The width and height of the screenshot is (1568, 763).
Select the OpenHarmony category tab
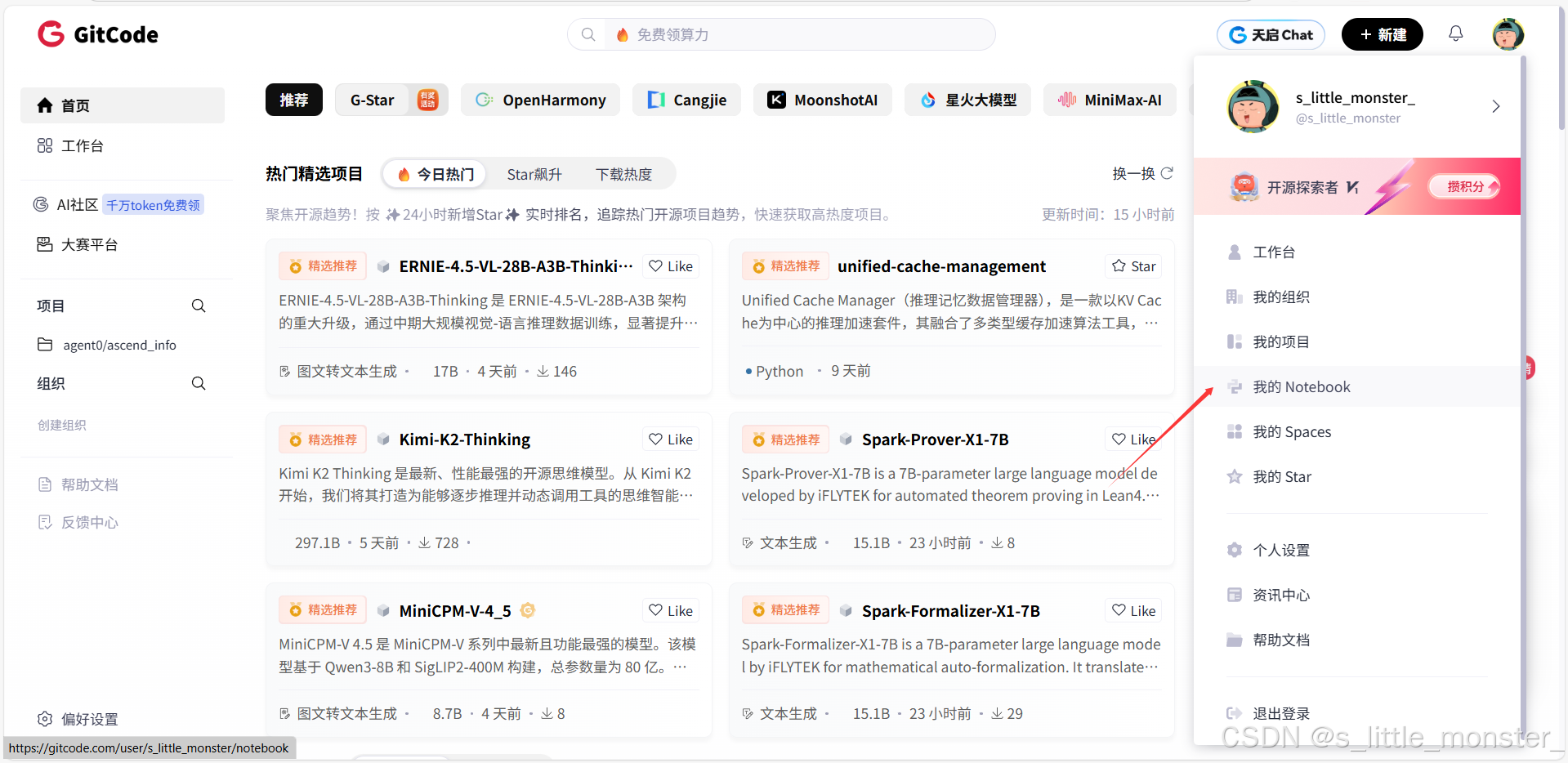point(540,100)
